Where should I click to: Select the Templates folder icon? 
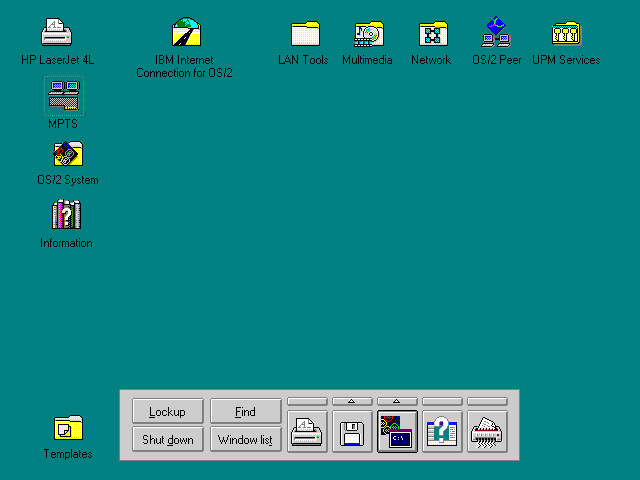point(68,428)
